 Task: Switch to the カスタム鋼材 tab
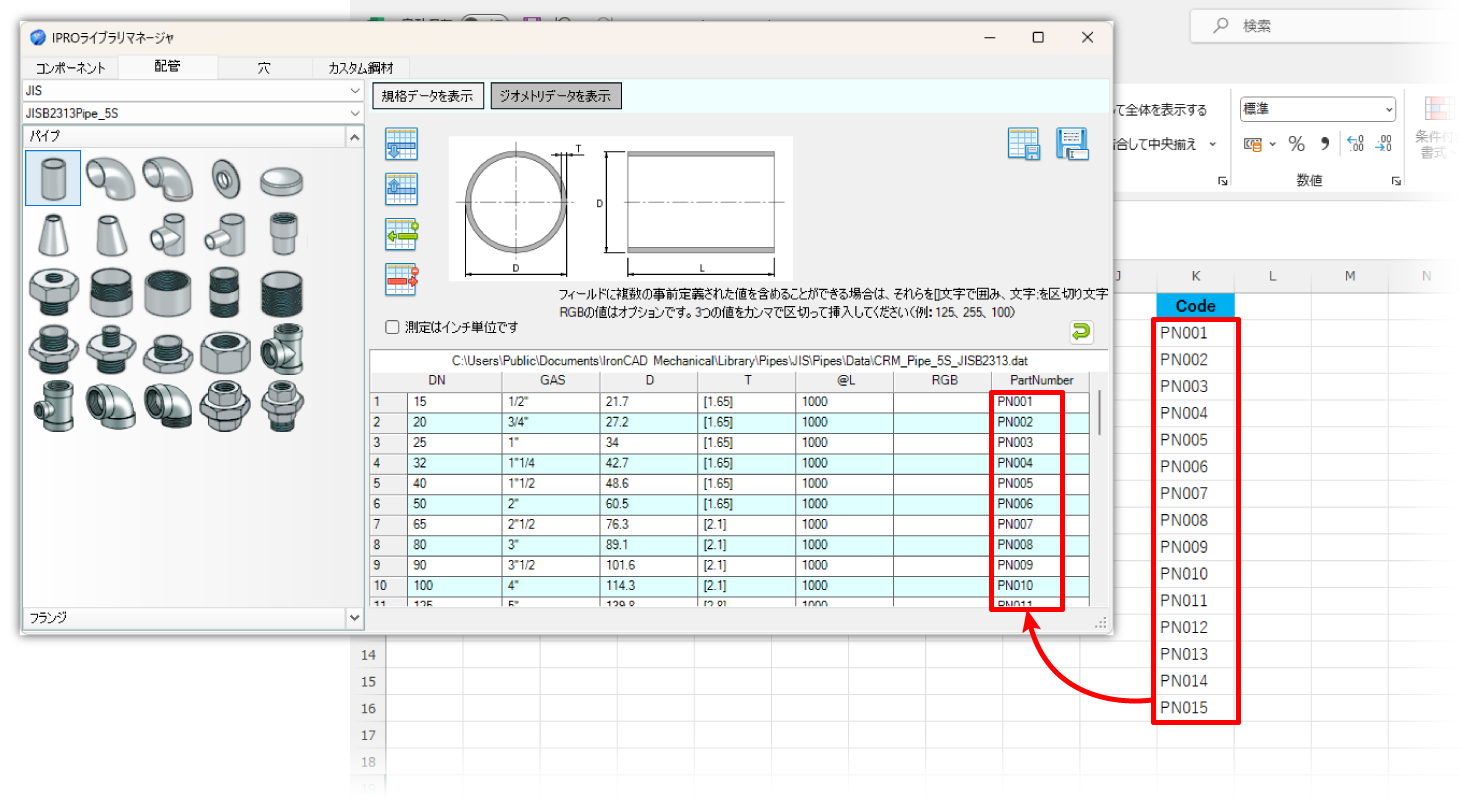coord(361,68)
